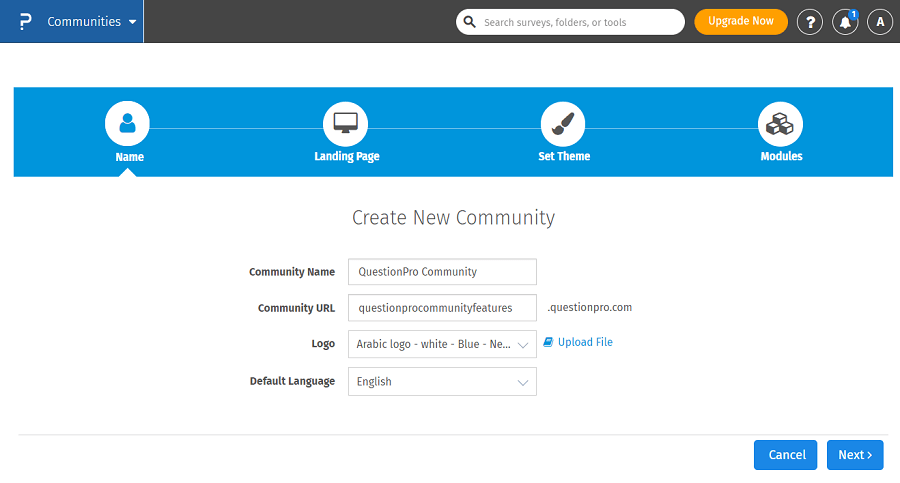Edit the Community Name text field

[x=442, y=272]
